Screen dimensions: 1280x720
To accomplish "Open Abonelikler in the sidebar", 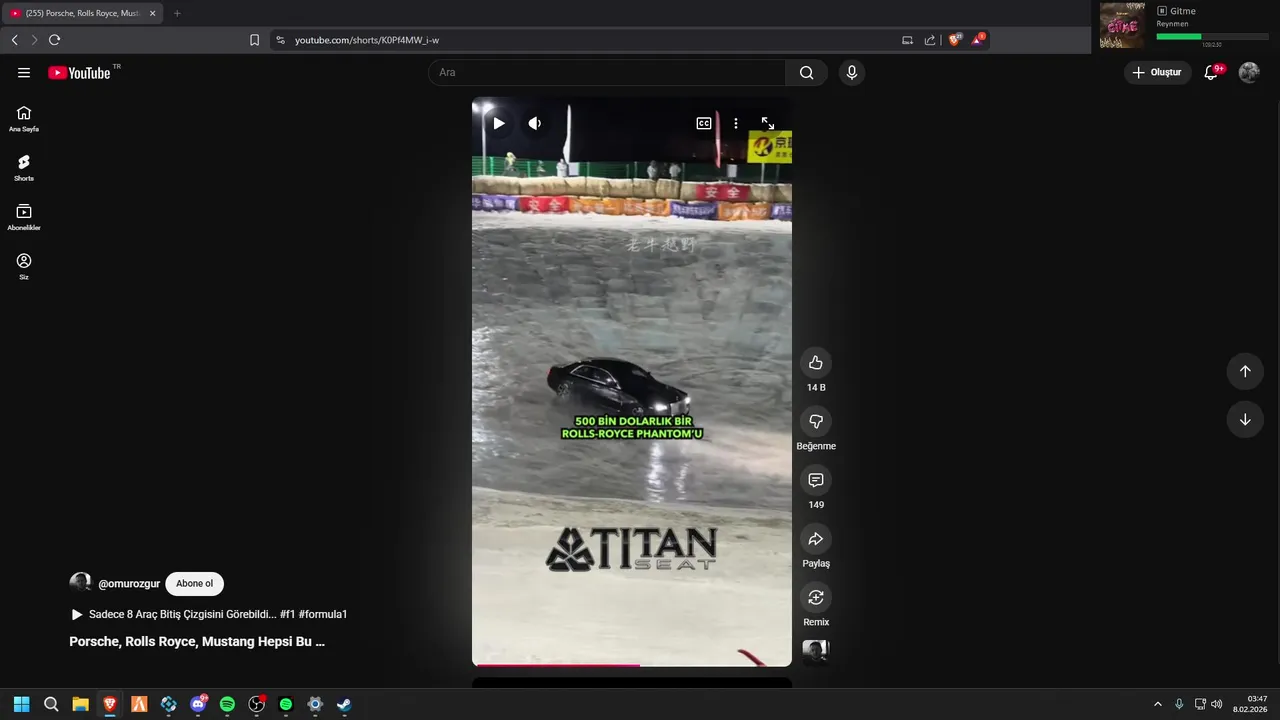I will [x=24, y=217].
